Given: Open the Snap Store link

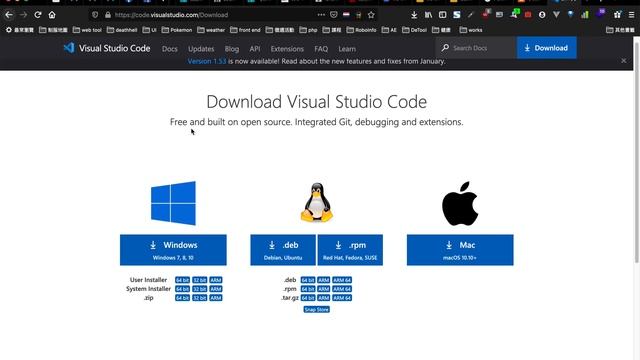Looking at the screenshot, I should (317, 309).
